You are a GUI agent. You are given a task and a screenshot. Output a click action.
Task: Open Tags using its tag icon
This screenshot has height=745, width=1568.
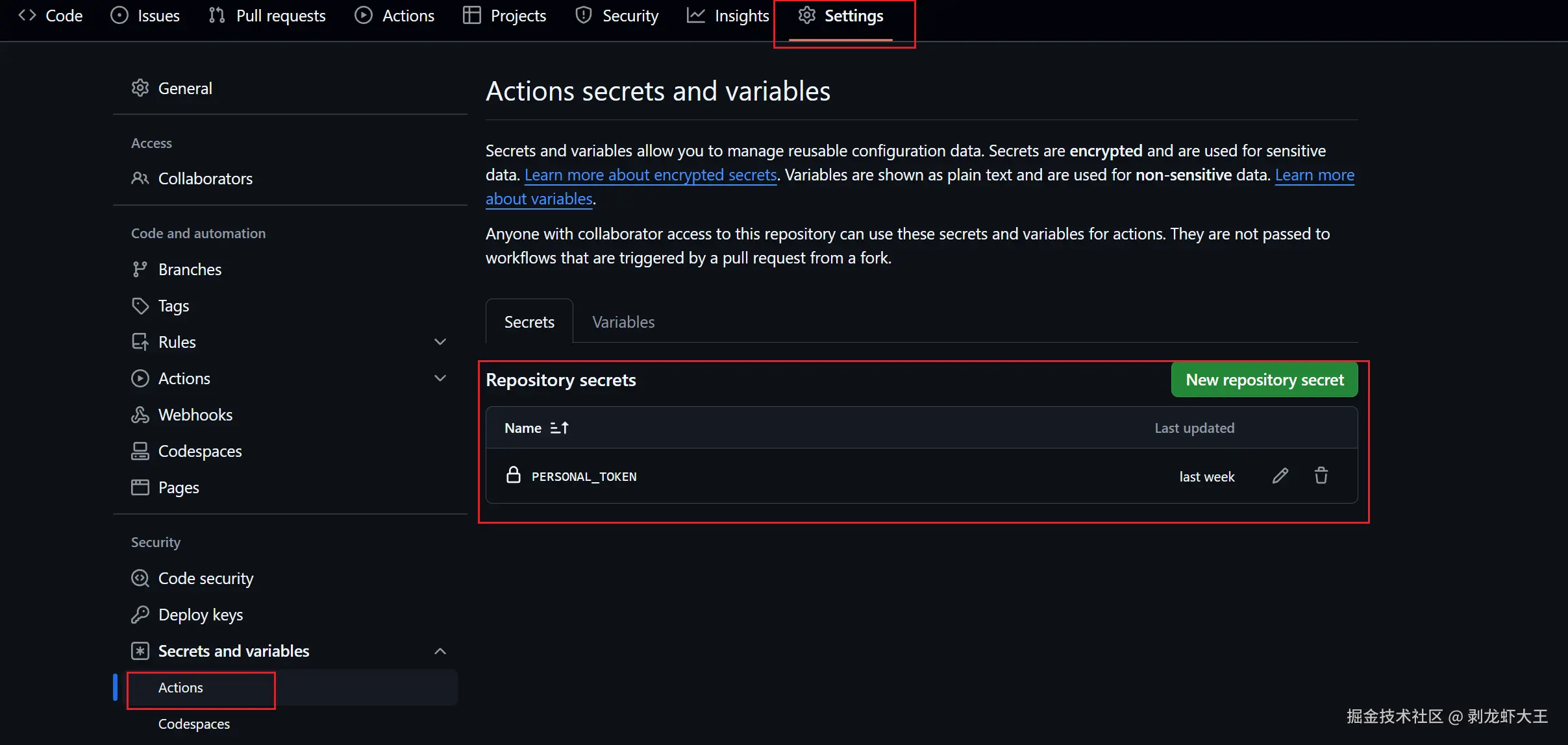[140, 305]
